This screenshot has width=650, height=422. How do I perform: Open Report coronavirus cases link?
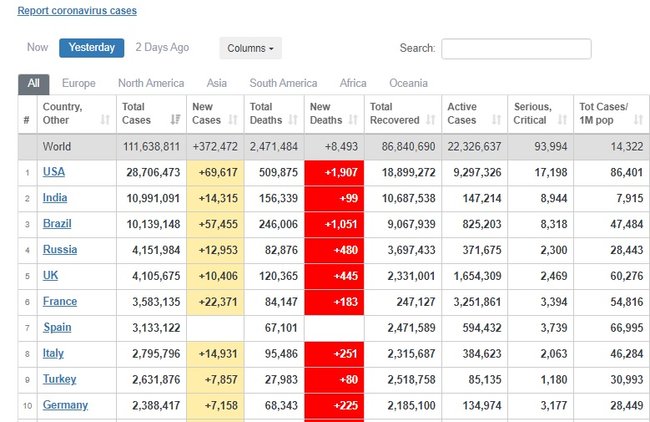77,11
